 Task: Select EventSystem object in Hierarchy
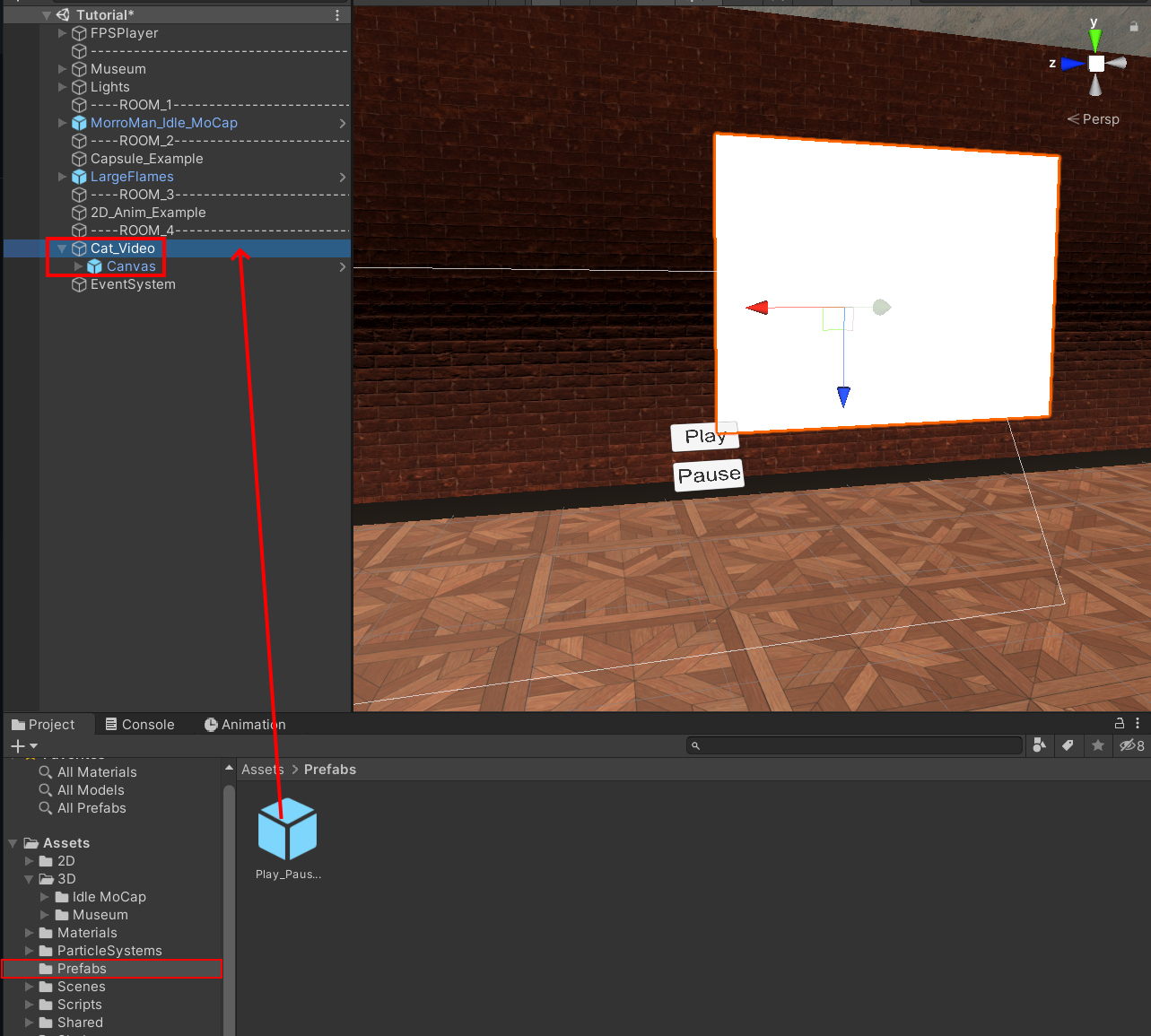pos(133,284)
